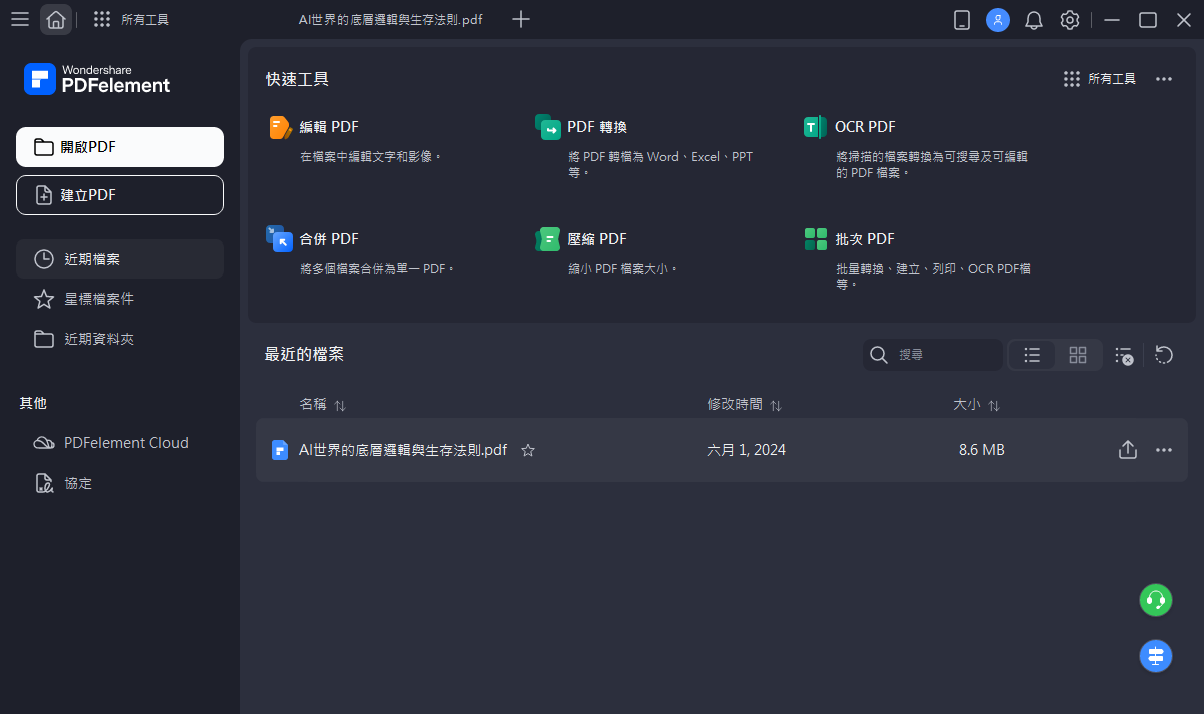Select 星標檔案件 in sidebar
The image size is (1204, 714).
click(x=120, y=299)
